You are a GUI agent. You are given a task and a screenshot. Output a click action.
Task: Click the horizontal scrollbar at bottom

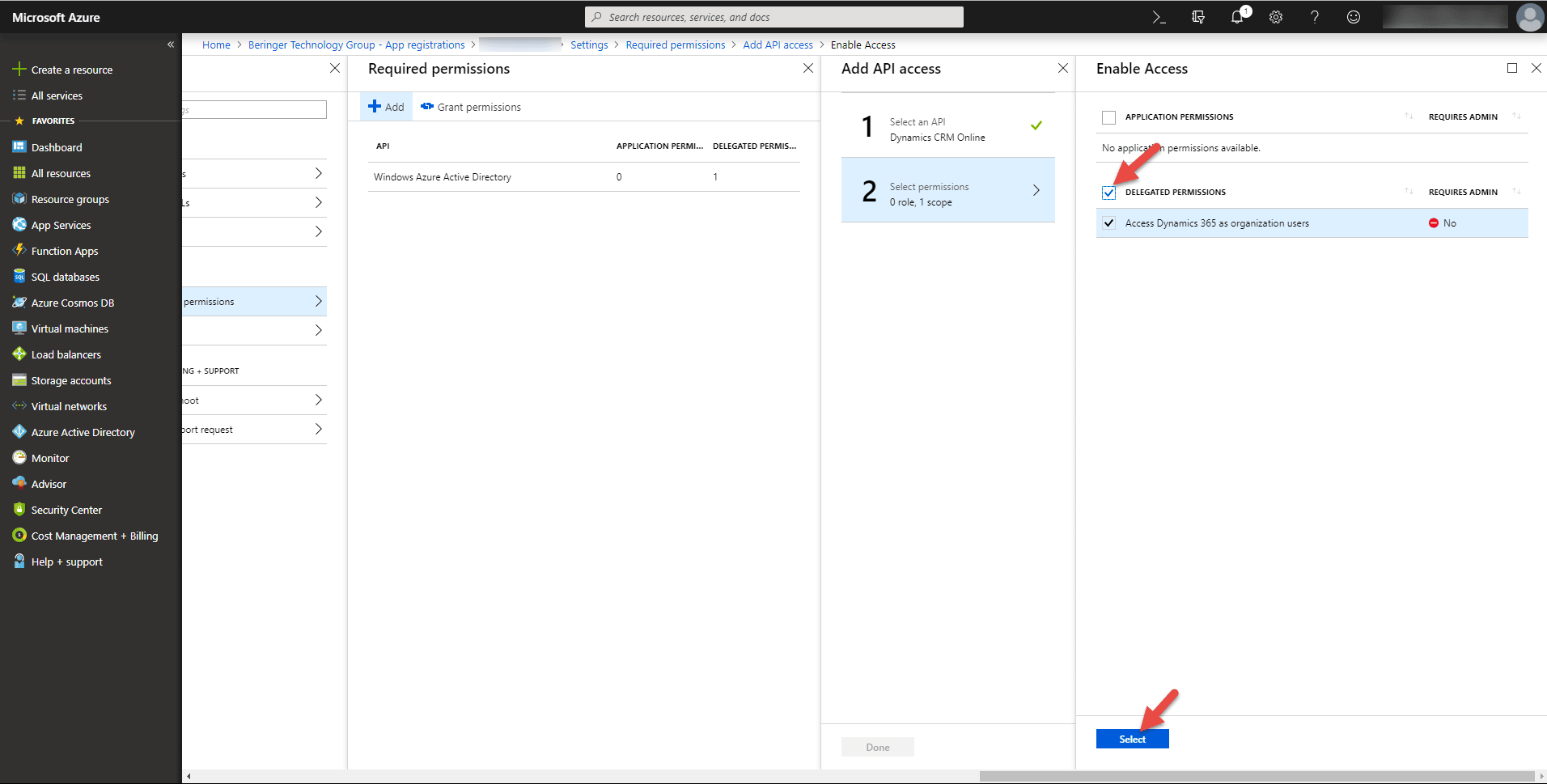point(1257,776)
